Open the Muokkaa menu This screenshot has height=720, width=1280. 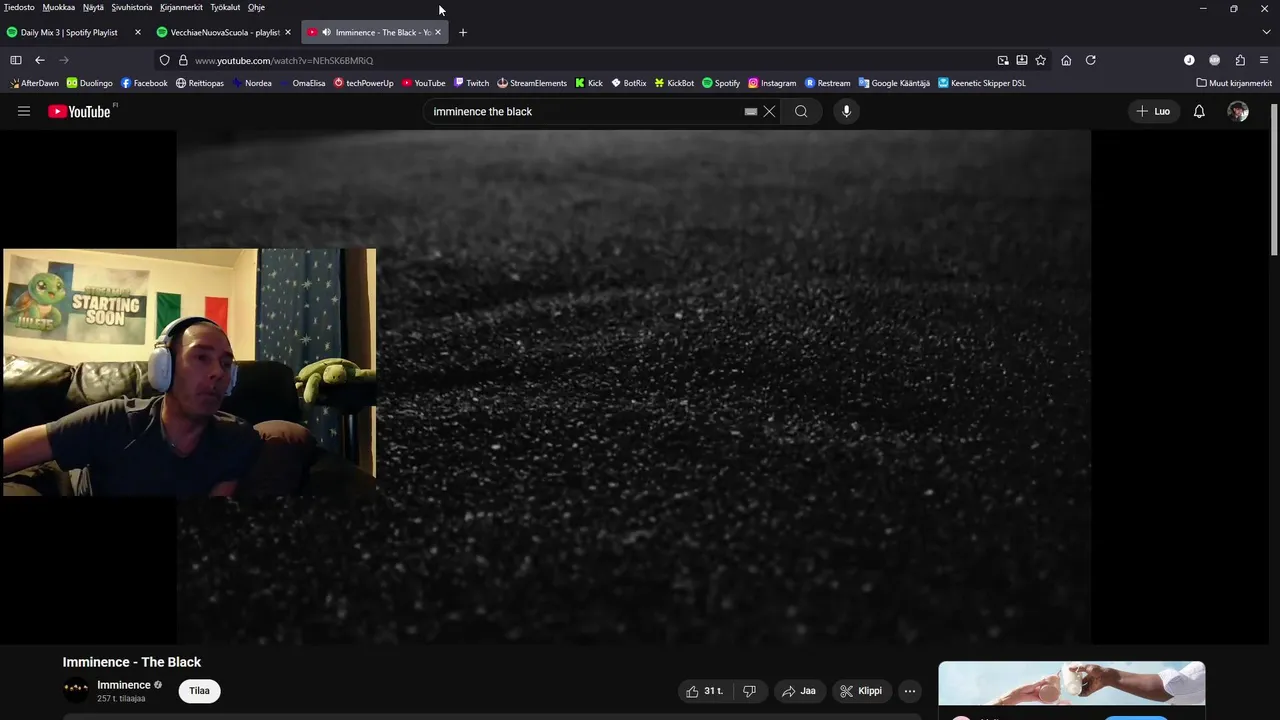tap(59, 7)
